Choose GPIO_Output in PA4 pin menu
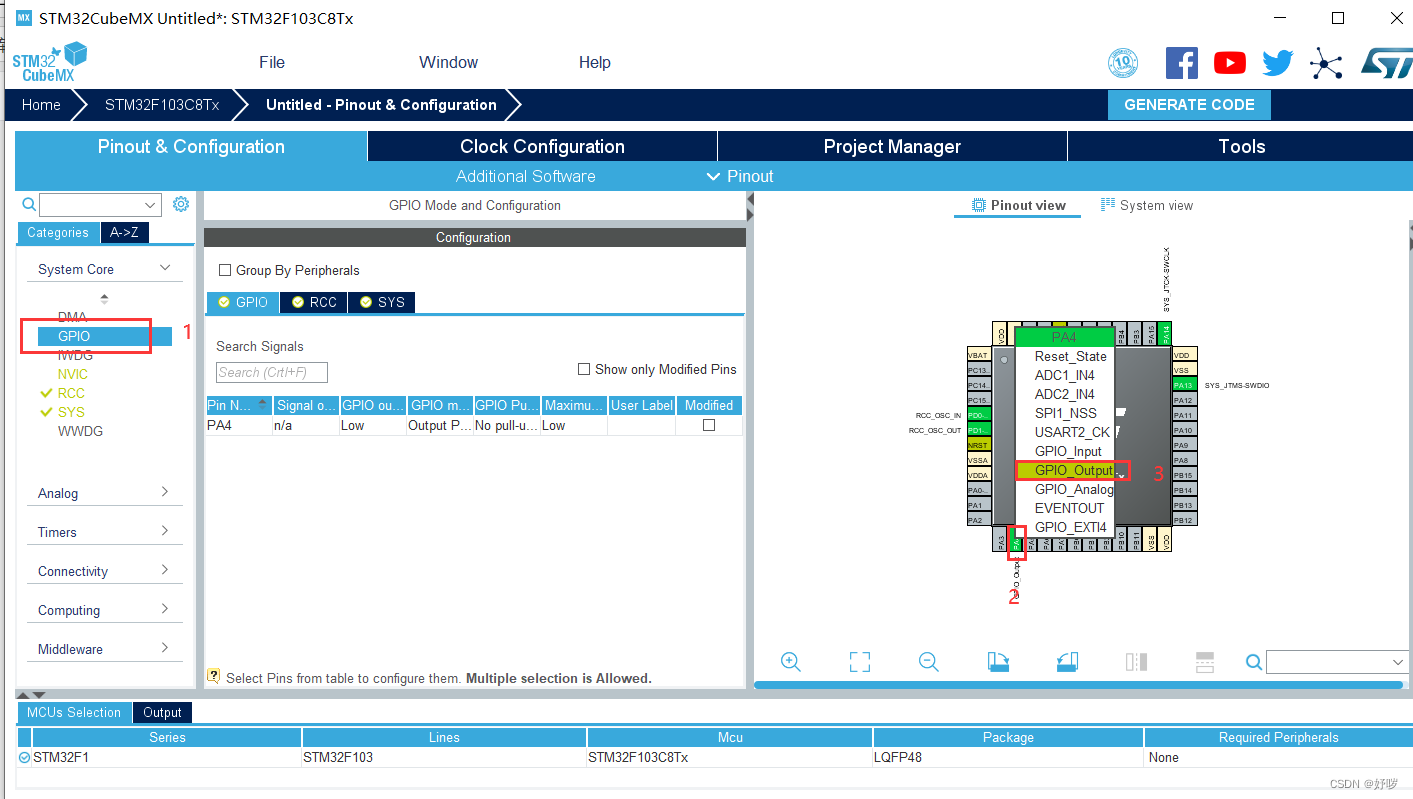This screenshot has height=799, width=1413. click(1073, 470)
